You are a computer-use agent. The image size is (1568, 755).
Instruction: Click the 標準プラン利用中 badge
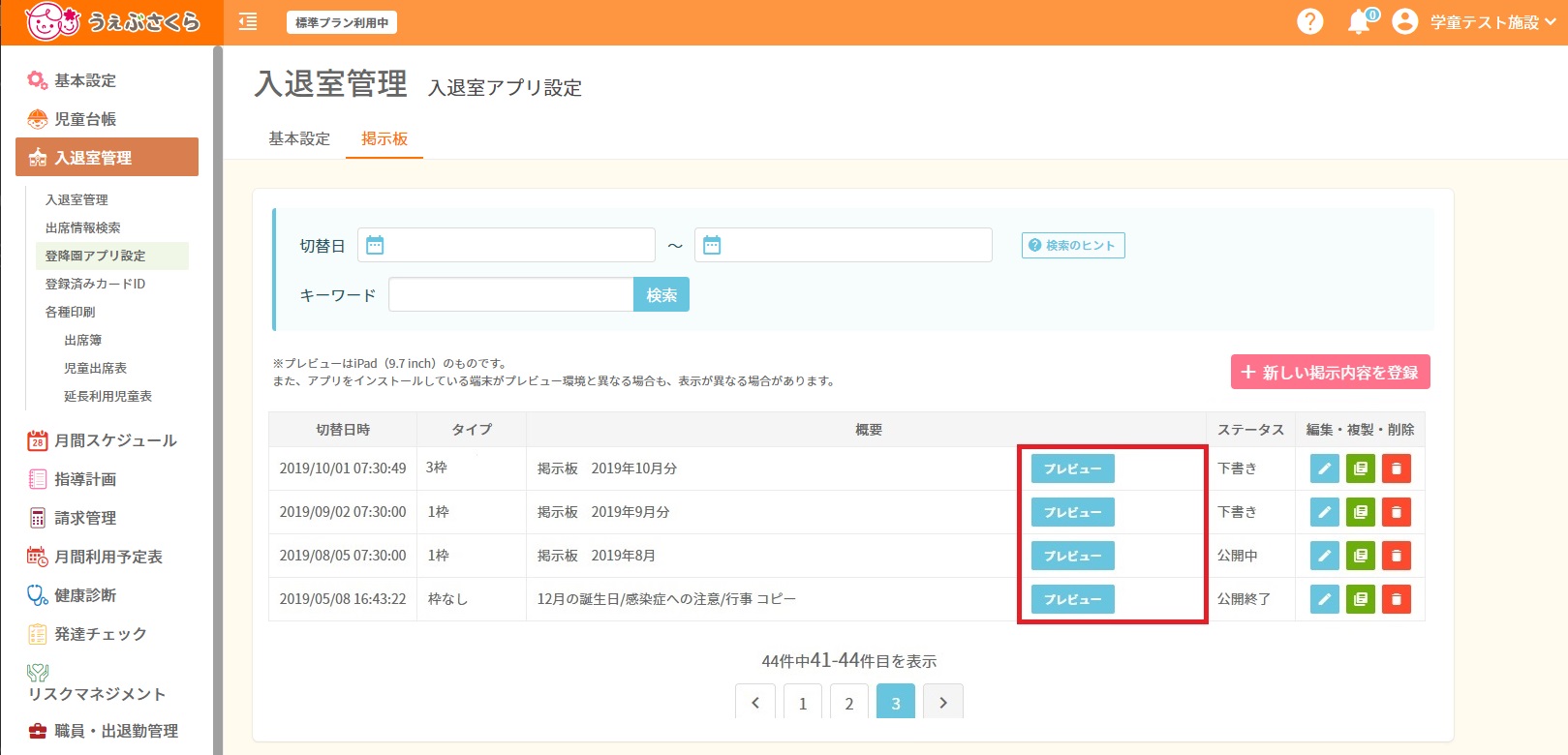pyautogui.click(x=341, y=22)
